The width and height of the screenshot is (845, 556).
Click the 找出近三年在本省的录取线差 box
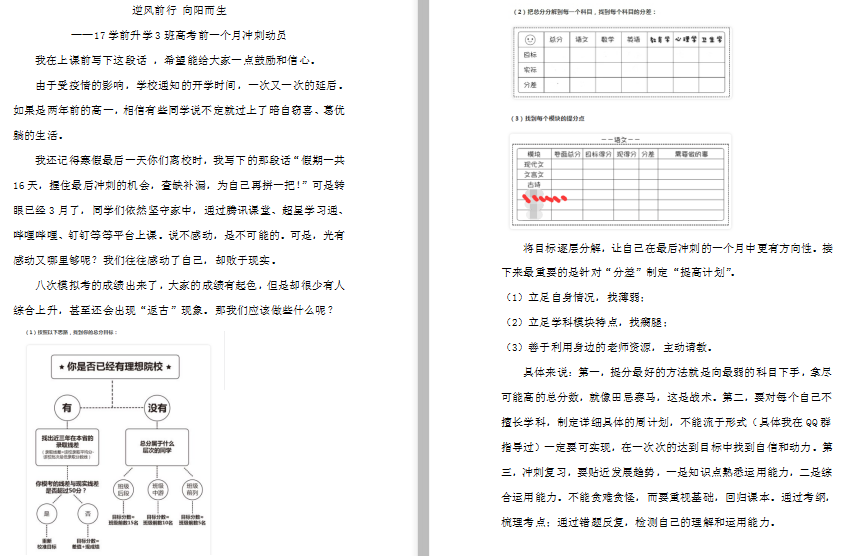pos(68,443)
